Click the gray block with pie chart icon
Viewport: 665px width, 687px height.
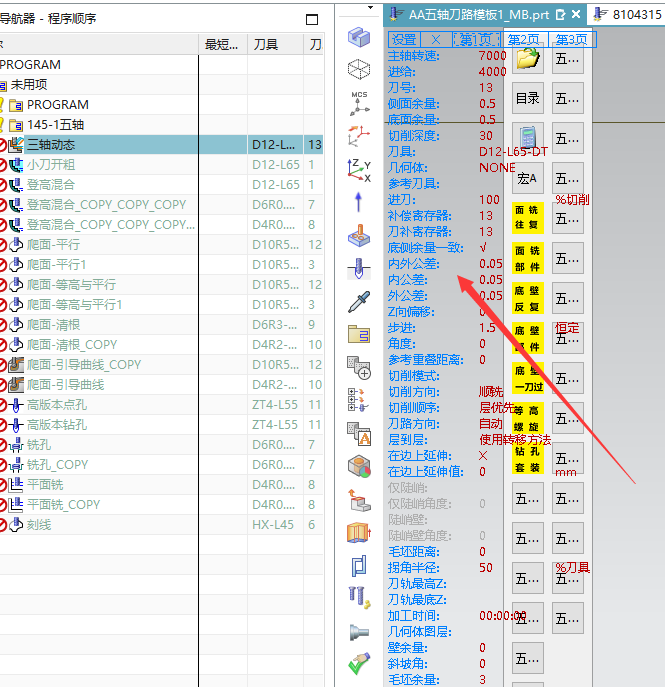pos(359,466)
